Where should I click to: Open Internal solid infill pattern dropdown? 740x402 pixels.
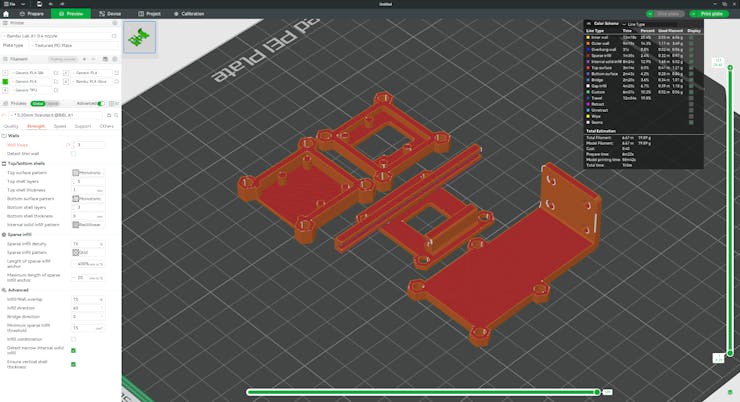88,225
